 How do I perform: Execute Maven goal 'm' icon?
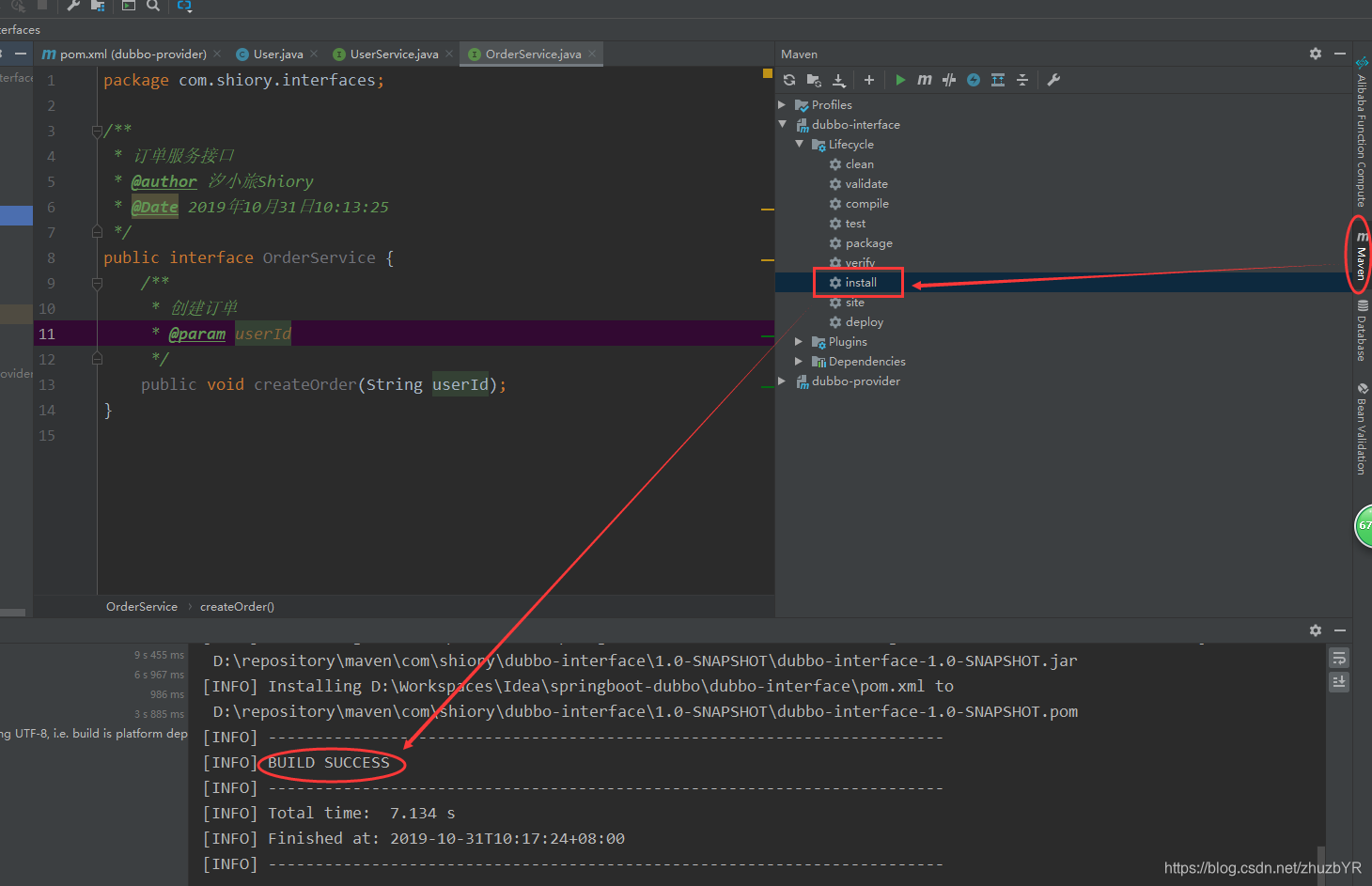click(925, 80)
